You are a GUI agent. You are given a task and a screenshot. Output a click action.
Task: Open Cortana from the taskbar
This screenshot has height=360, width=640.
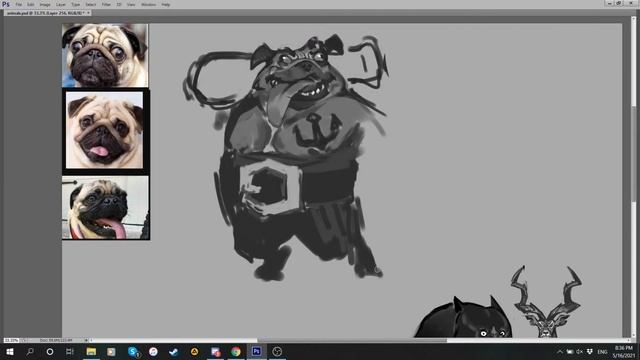point(50,351)
